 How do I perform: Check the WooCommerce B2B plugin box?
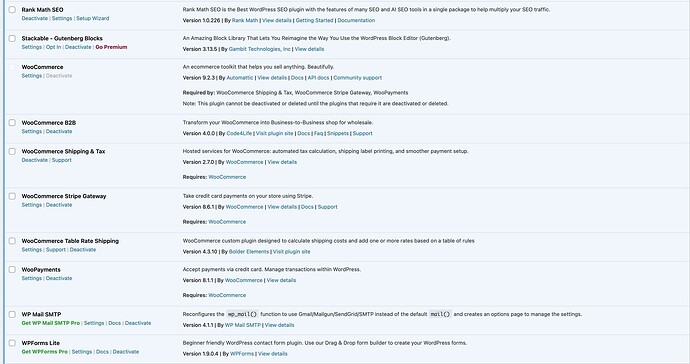(x=12, y=123)
